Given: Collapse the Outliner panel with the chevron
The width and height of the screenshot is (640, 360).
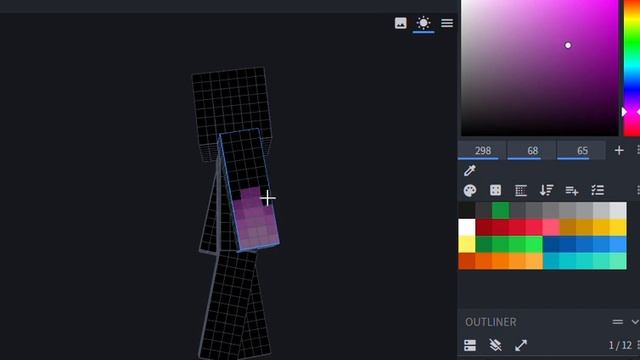Looking at the screenshot, I should click(635, 322).
